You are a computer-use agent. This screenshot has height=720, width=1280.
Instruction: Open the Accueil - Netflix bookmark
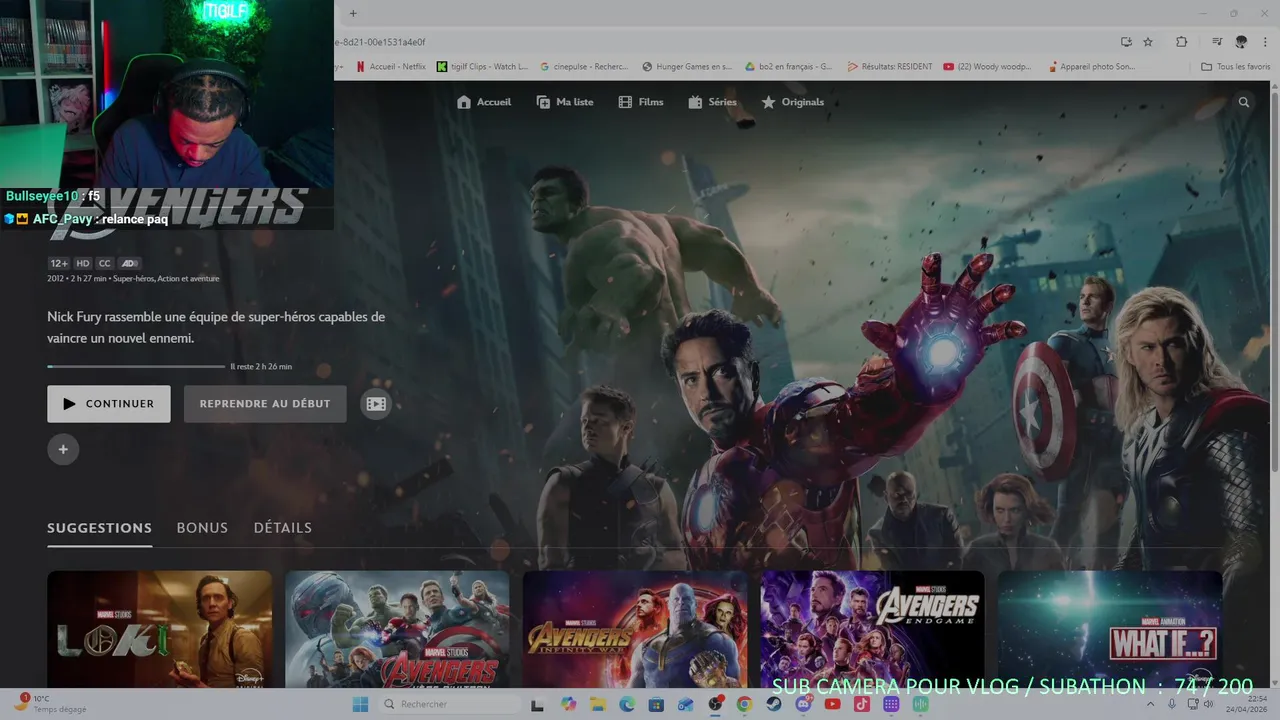pos(391,67)
